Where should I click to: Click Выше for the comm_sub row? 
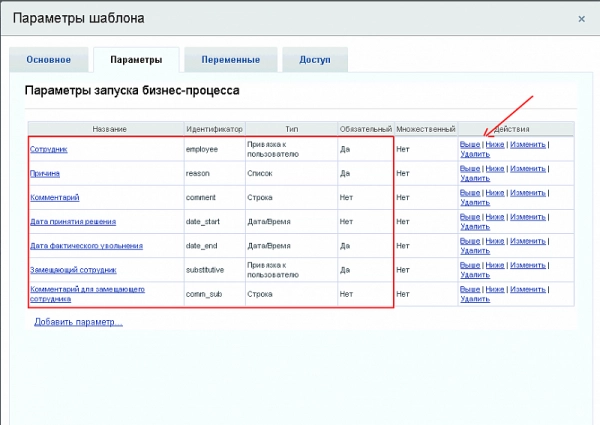[470, 289]
